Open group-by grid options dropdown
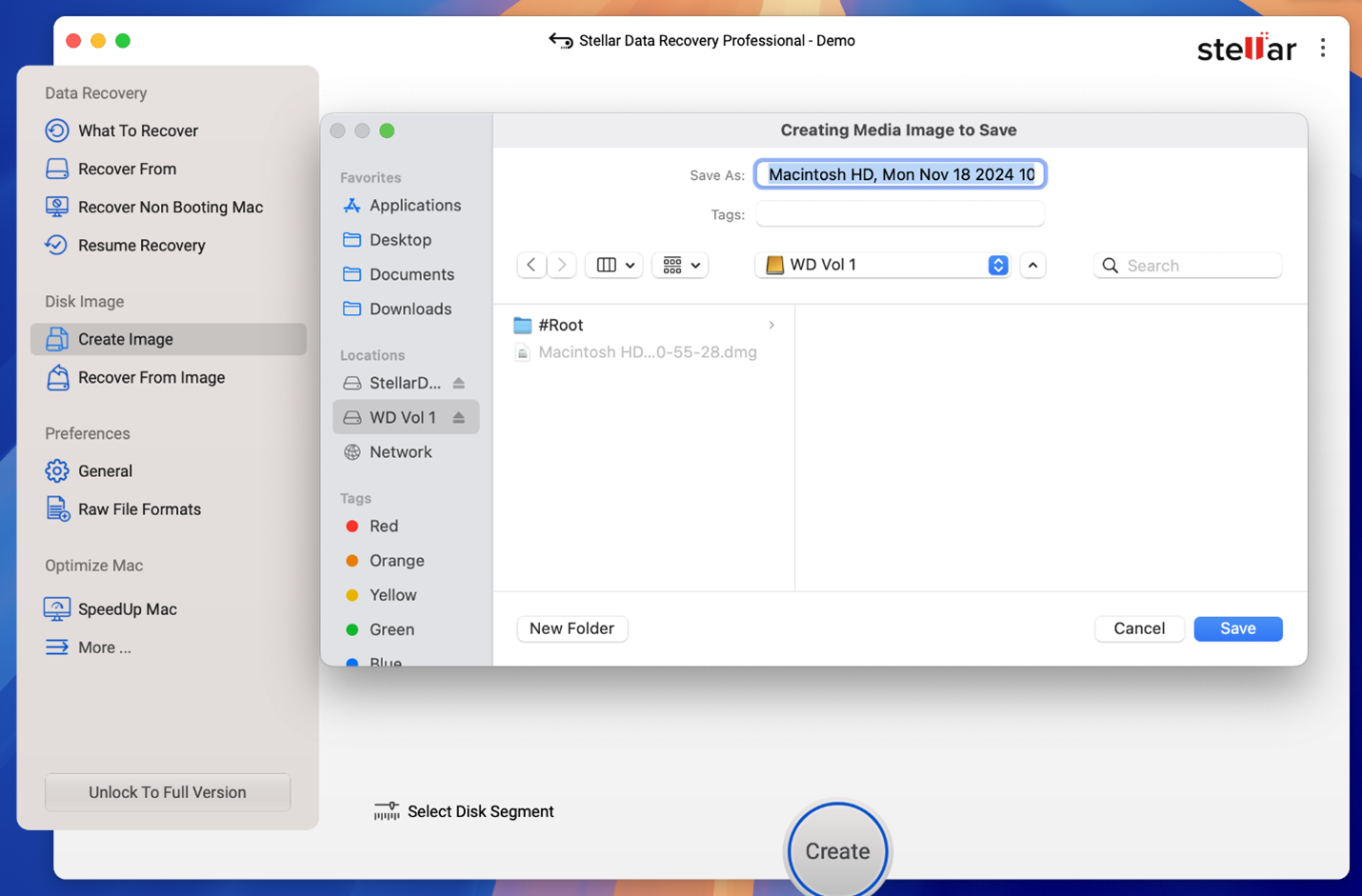Viewport: 1362px width, 896px height. click(x=680, y=265)
